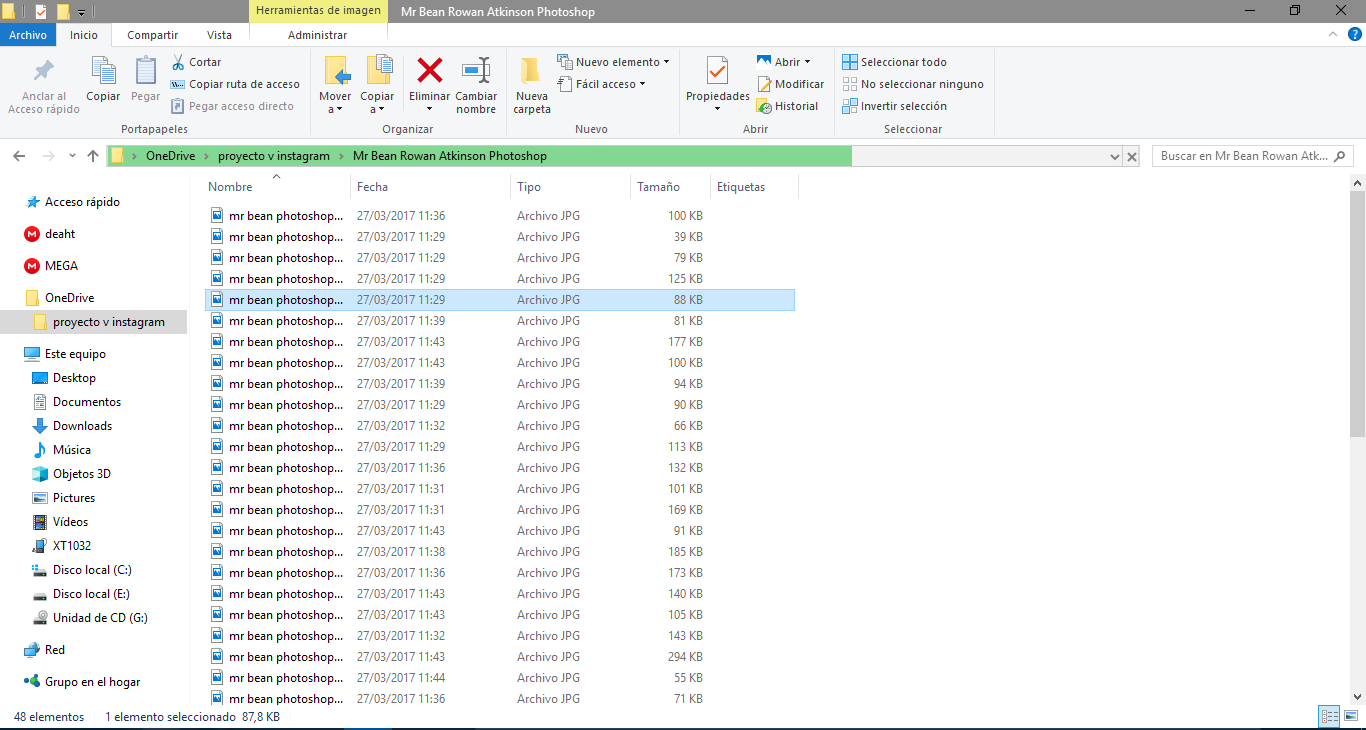Open Downloads in the navigation pane
1366x730 pixels.
click(x=82, y=426)
